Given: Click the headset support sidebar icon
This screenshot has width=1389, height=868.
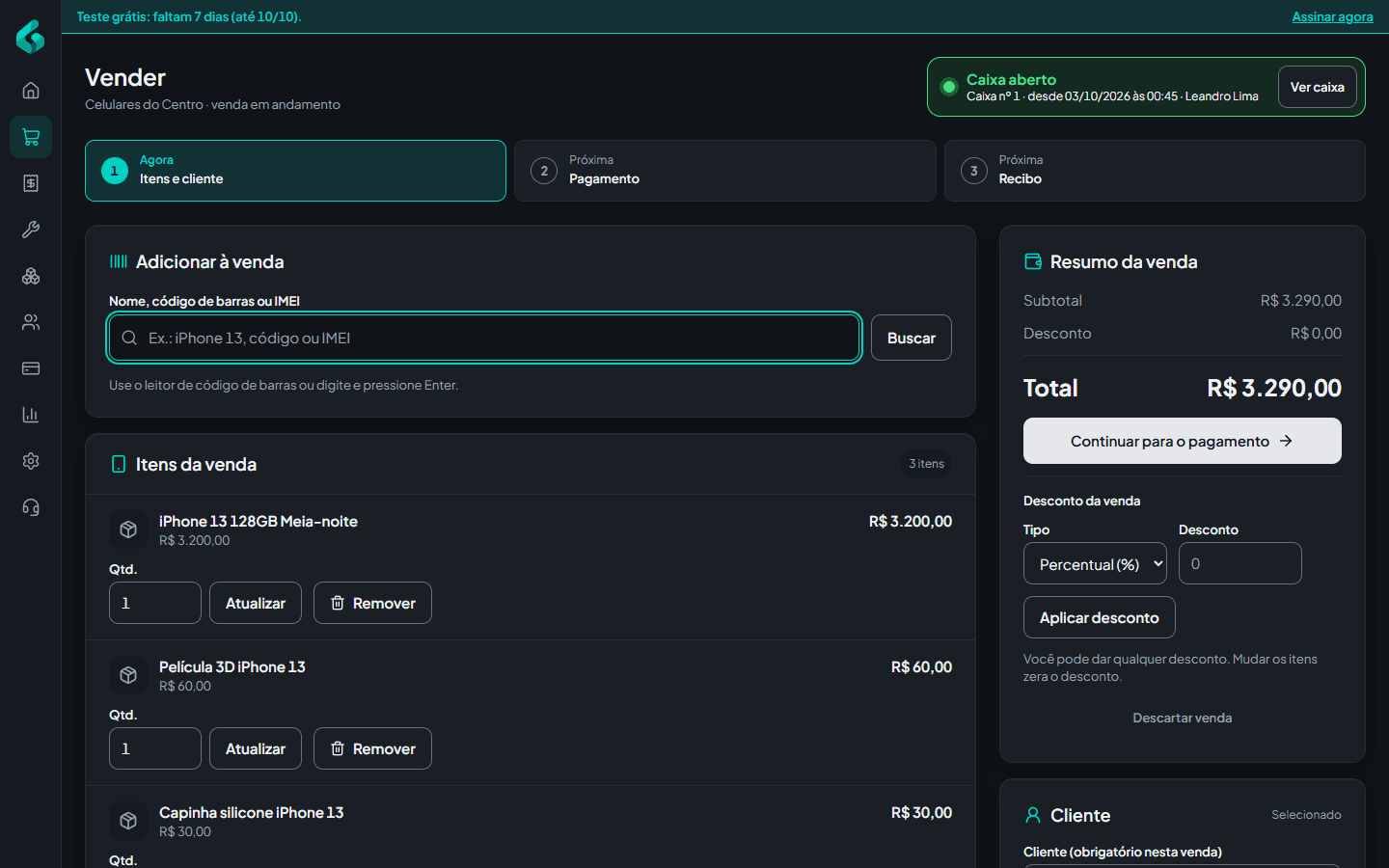Looking at the screenshot, I should (31, 507).
